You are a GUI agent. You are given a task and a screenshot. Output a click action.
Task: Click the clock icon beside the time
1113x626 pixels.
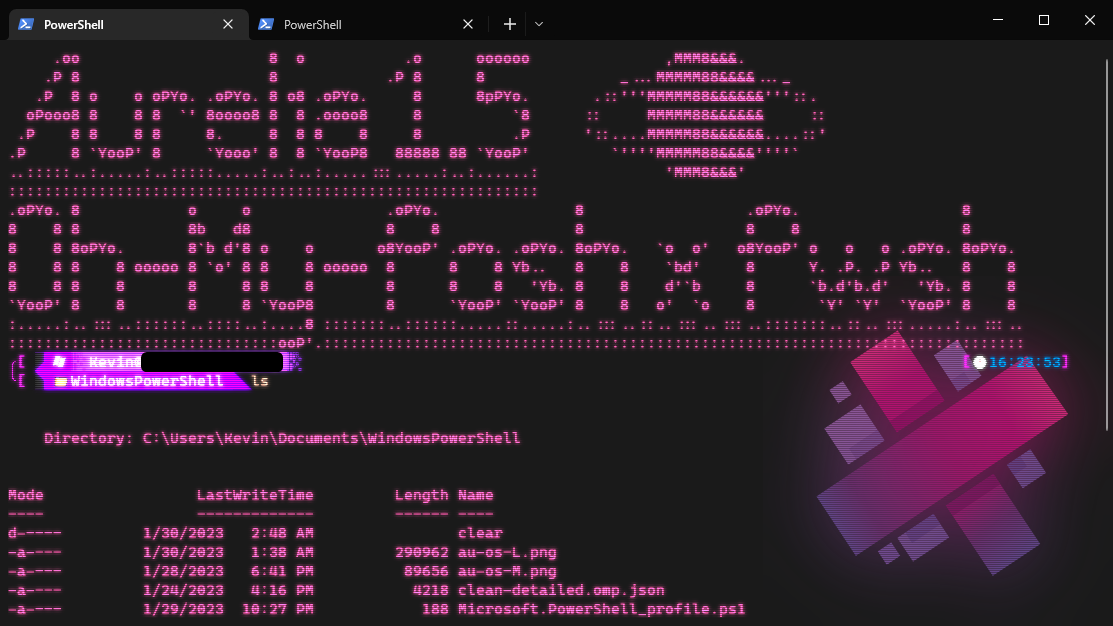click(980, 362)
